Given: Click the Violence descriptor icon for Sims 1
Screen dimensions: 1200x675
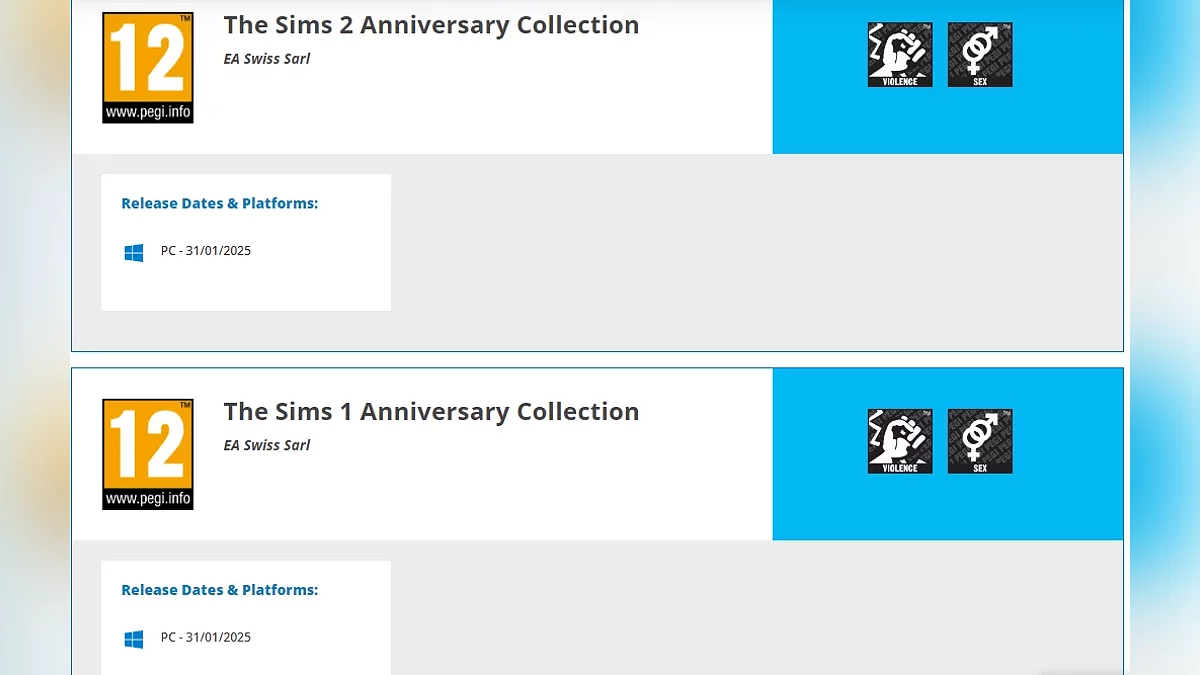Looking at the screenshot, I should [900, 441].
